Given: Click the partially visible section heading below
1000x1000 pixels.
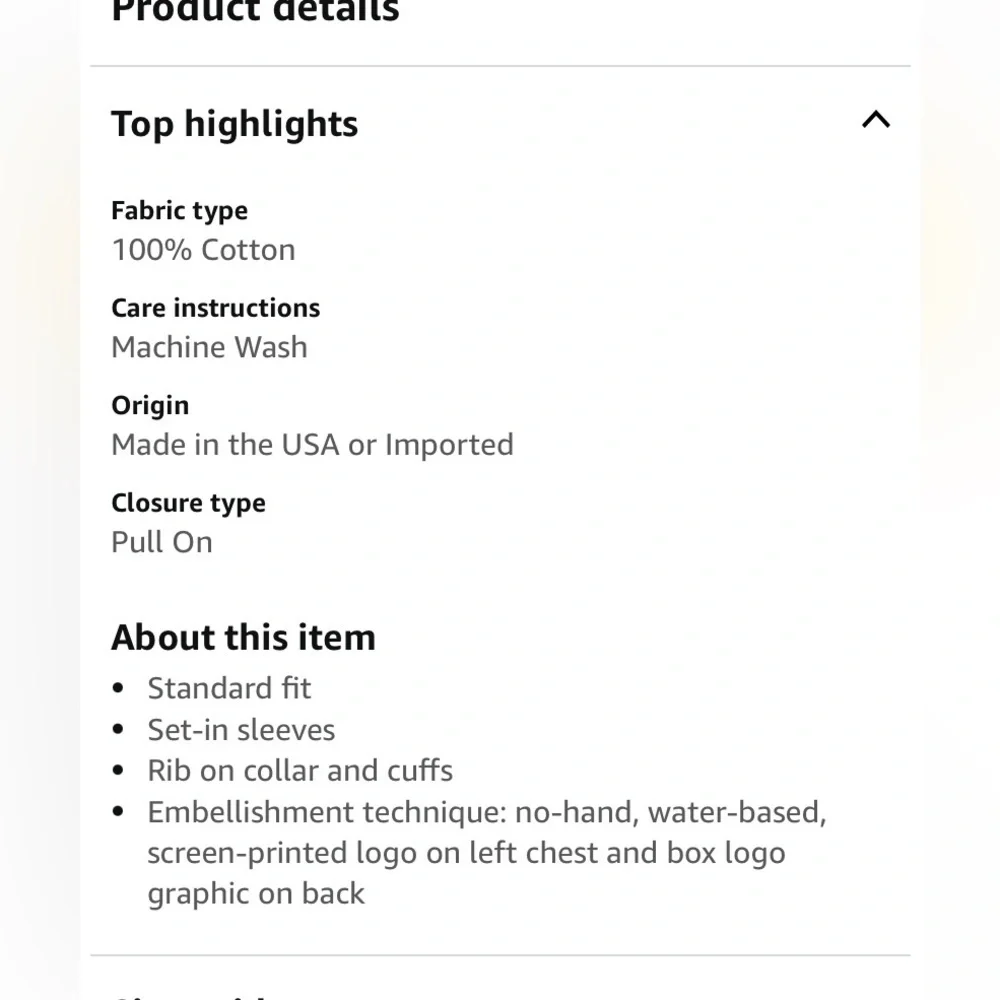Looking at the screenshot, I should [191, 995].
